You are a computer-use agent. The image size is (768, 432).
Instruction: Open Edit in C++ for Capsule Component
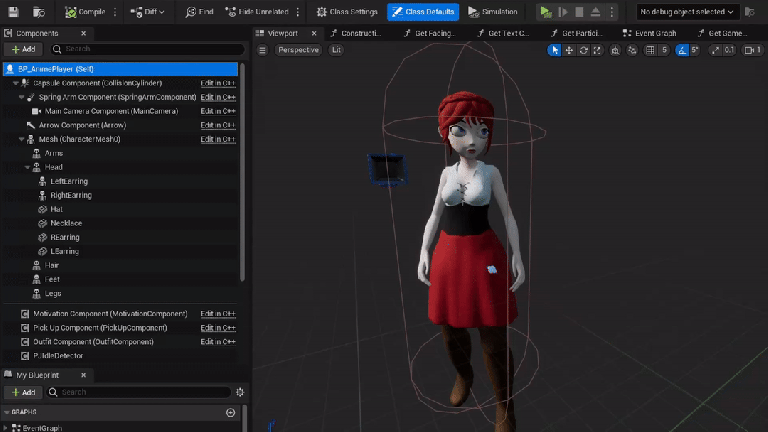pyautogui.click(x=218, y=83)
